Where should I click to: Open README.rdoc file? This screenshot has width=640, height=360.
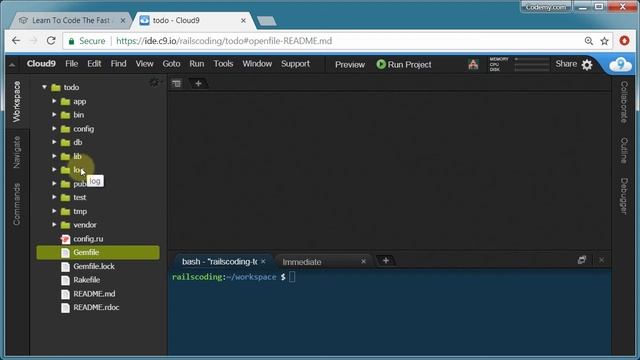96,307
